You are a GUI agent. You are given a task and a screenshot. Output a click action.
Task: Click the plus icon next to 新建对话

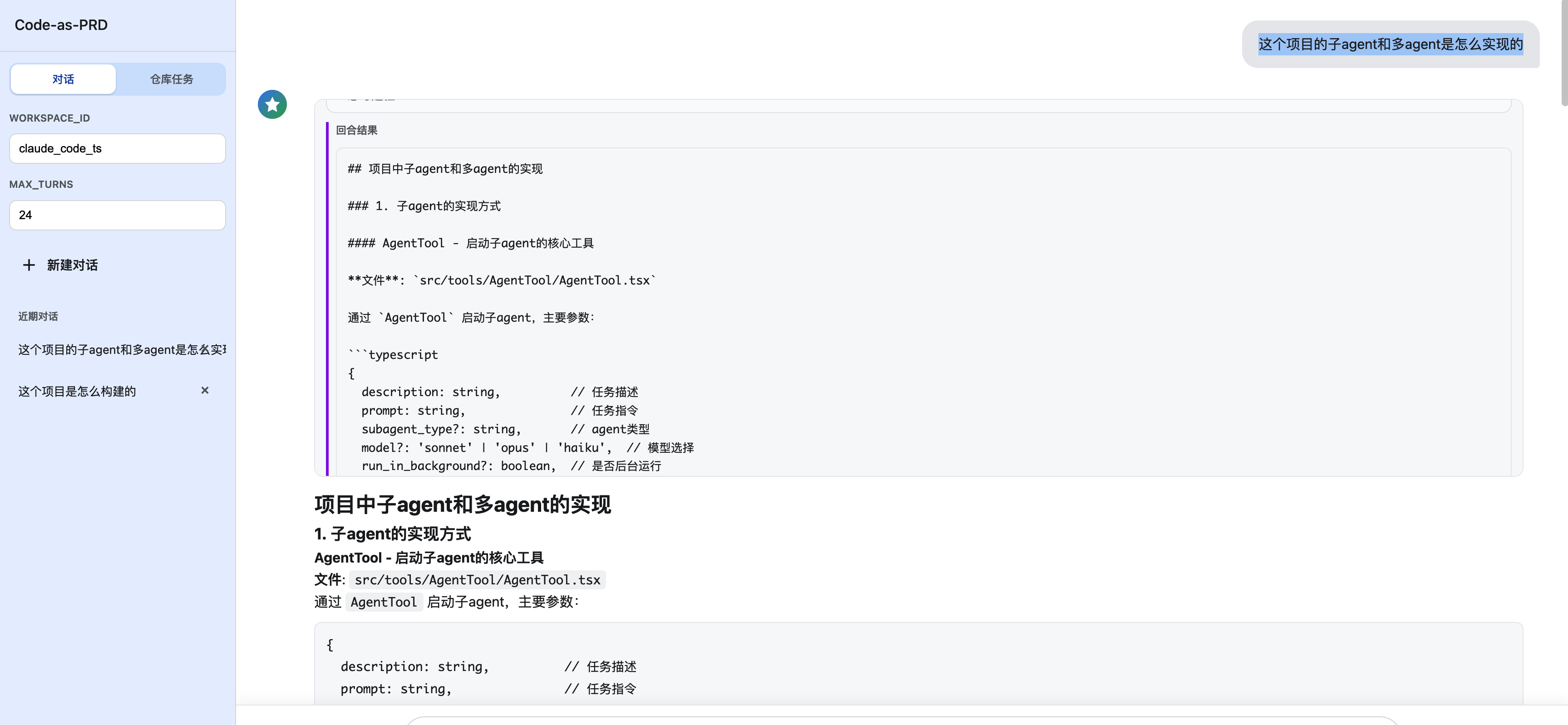click(29, 265)
